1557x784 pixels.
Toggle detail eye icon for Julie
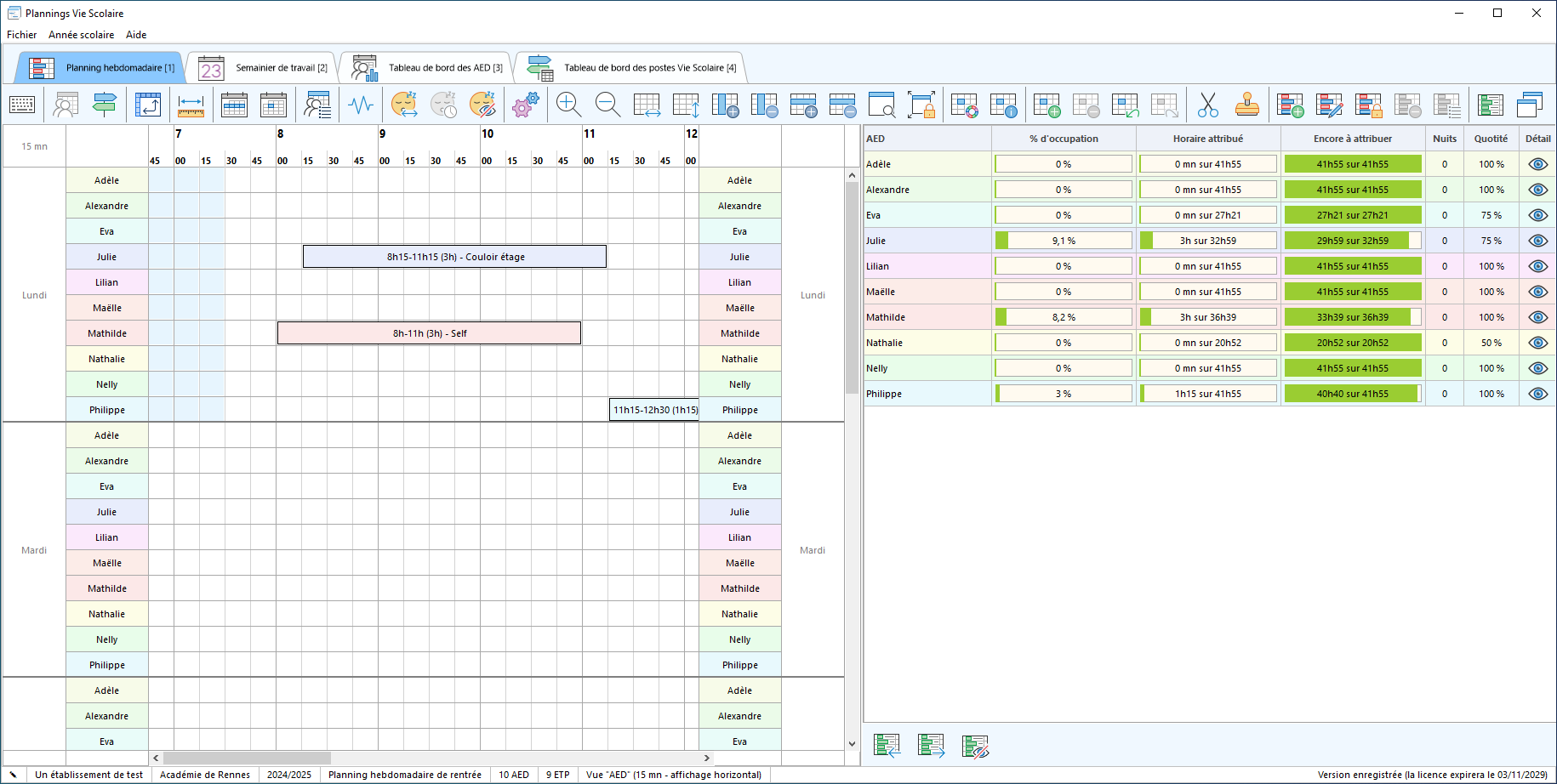[1537, 241]
